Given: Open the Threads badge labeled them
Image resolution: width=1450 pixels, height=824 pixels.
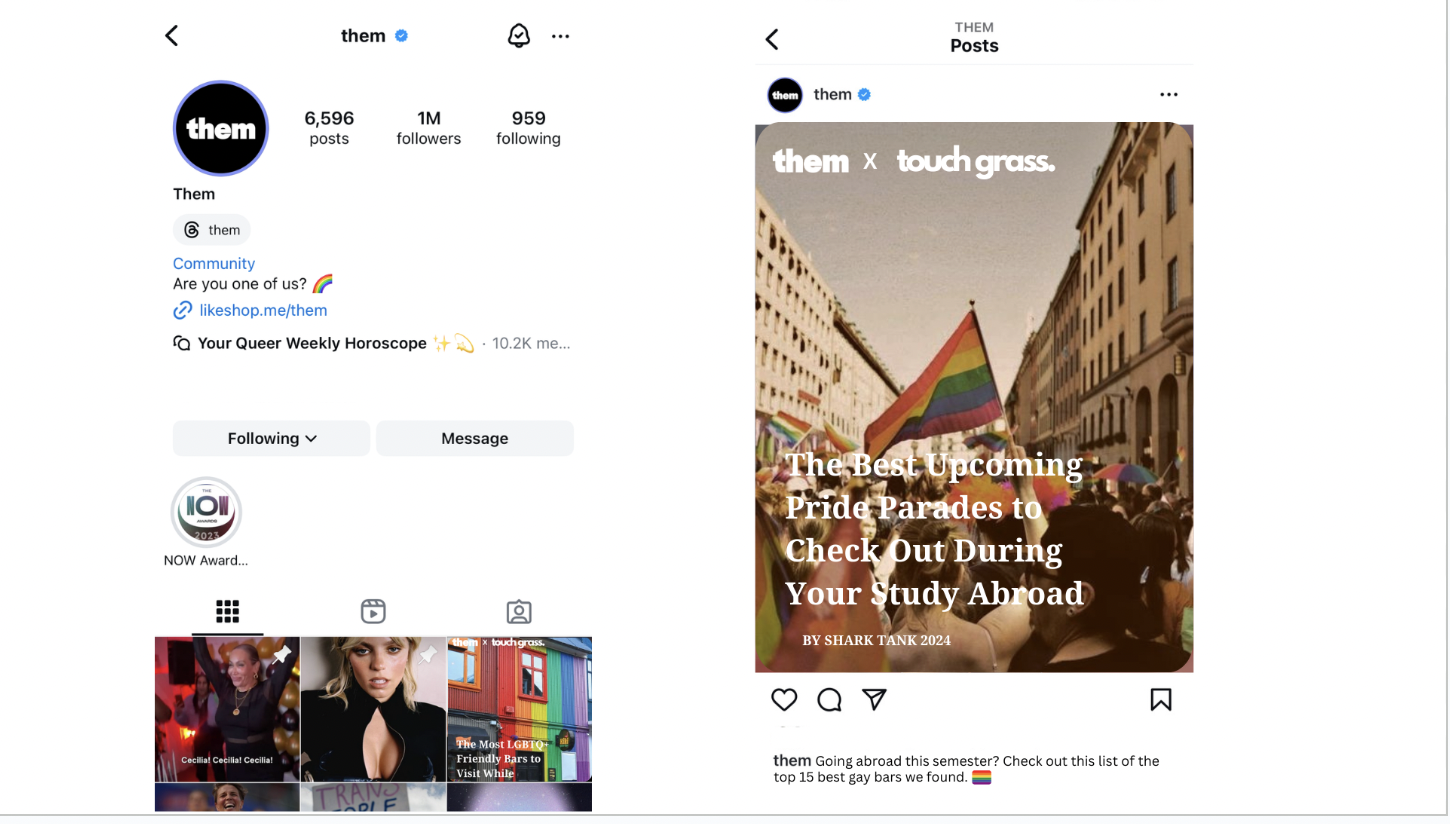Looking at the screenshot, I should coord(212,230).
